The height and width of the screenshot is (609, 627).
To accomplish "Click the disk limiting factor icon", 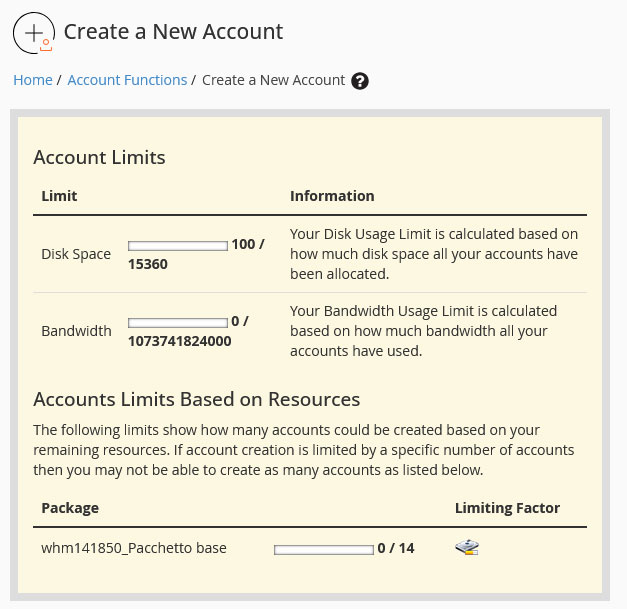I will pos(467,548).
